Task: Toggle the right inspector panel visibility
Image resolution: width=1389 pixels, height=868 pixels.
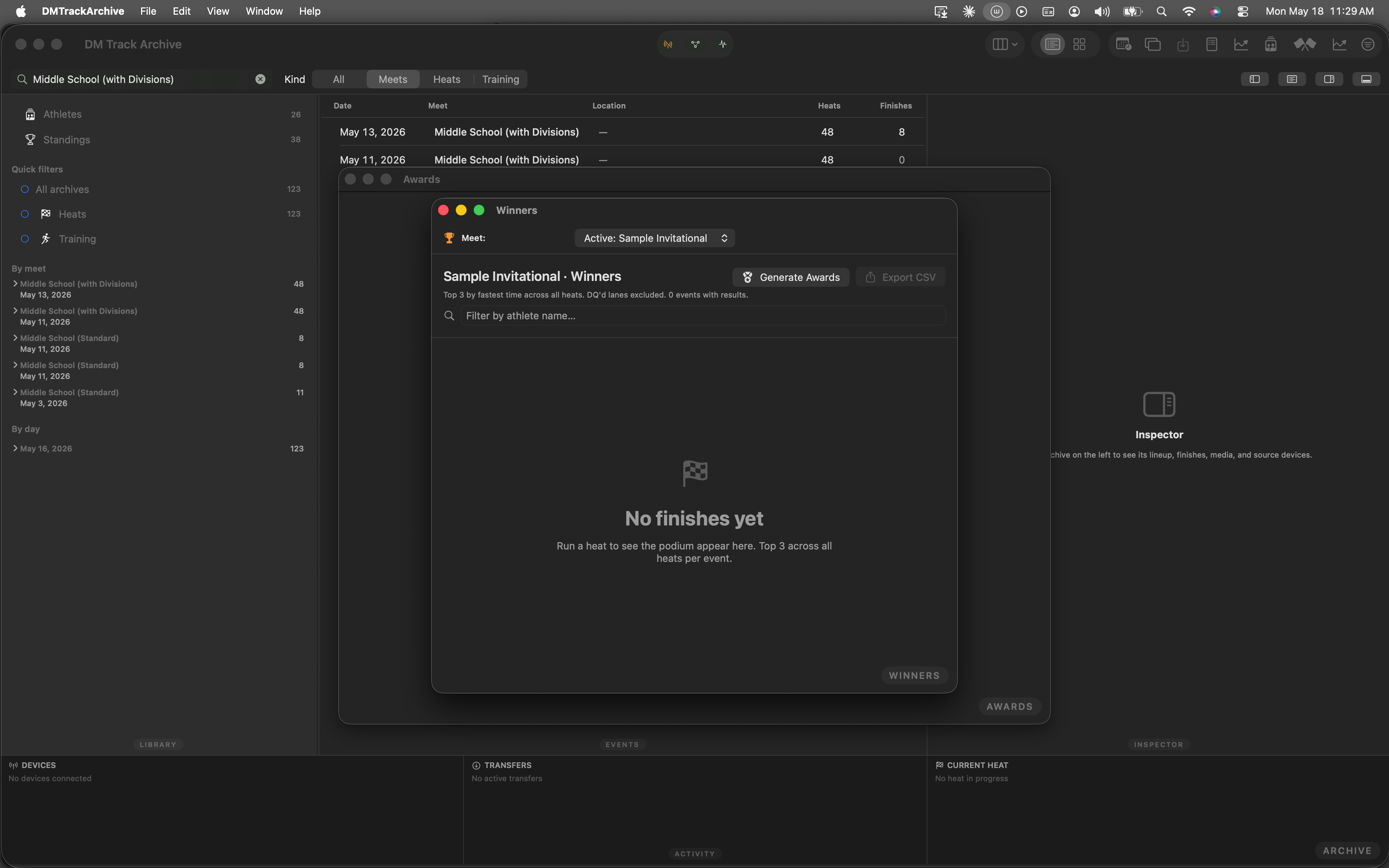Action: tap(1329, 79)
